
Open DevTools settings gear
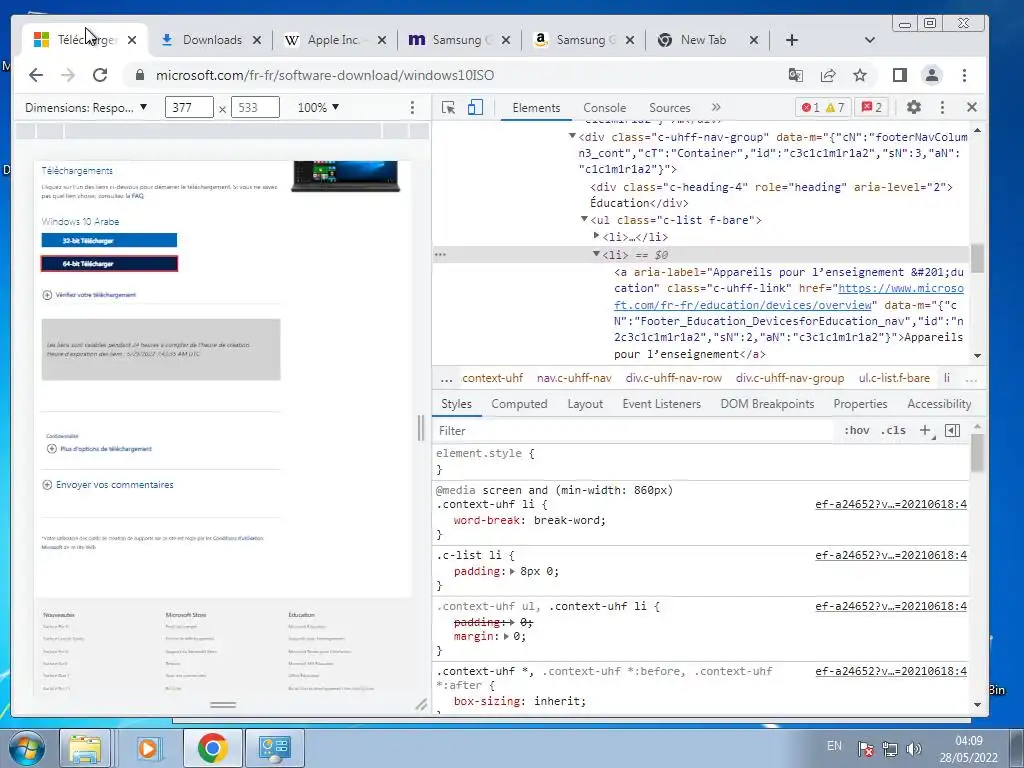coord(914,107)
